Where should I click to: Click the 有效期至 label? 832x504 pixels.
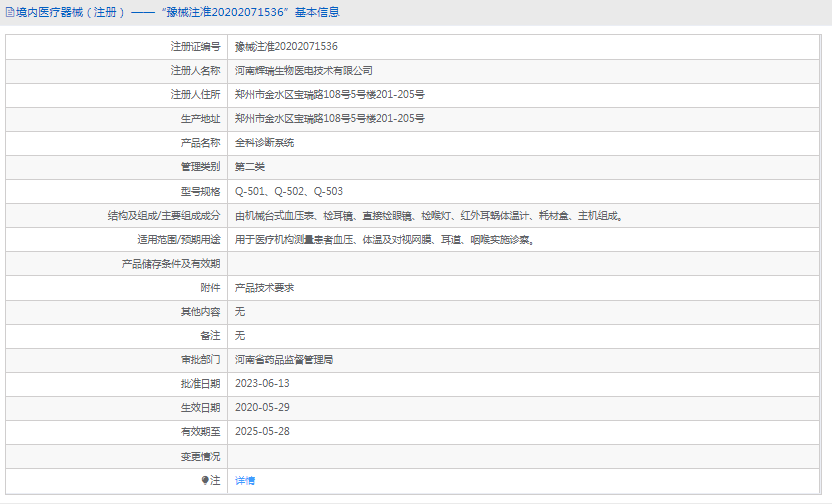tap(200, 431)
